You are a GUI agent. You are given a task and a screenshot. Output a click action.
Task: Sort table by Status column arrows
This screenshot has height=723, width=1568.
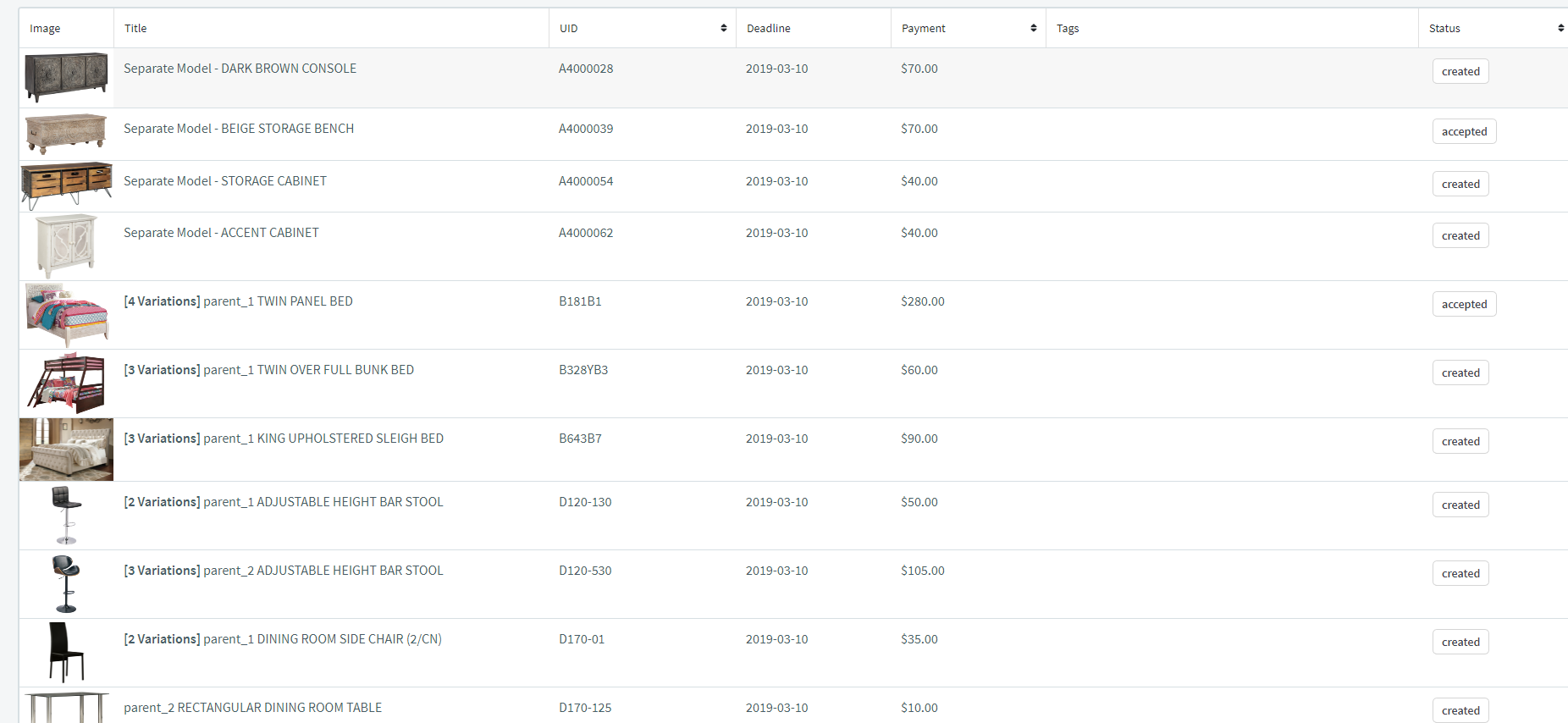point(1560,28)
